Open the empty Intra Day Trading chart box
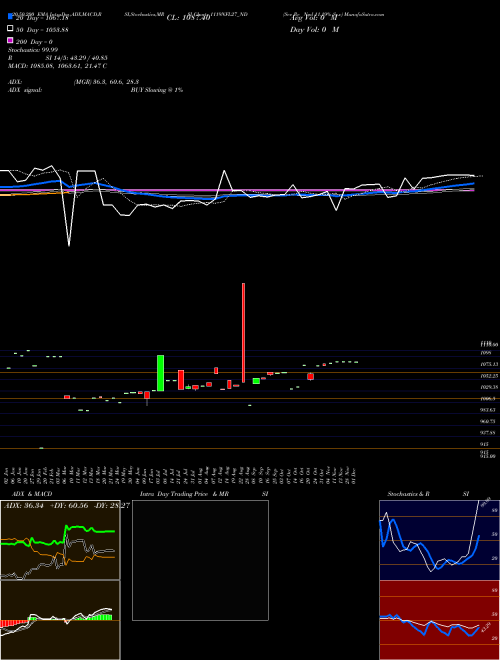Viewport: 500px width, 660px height. 200,560
